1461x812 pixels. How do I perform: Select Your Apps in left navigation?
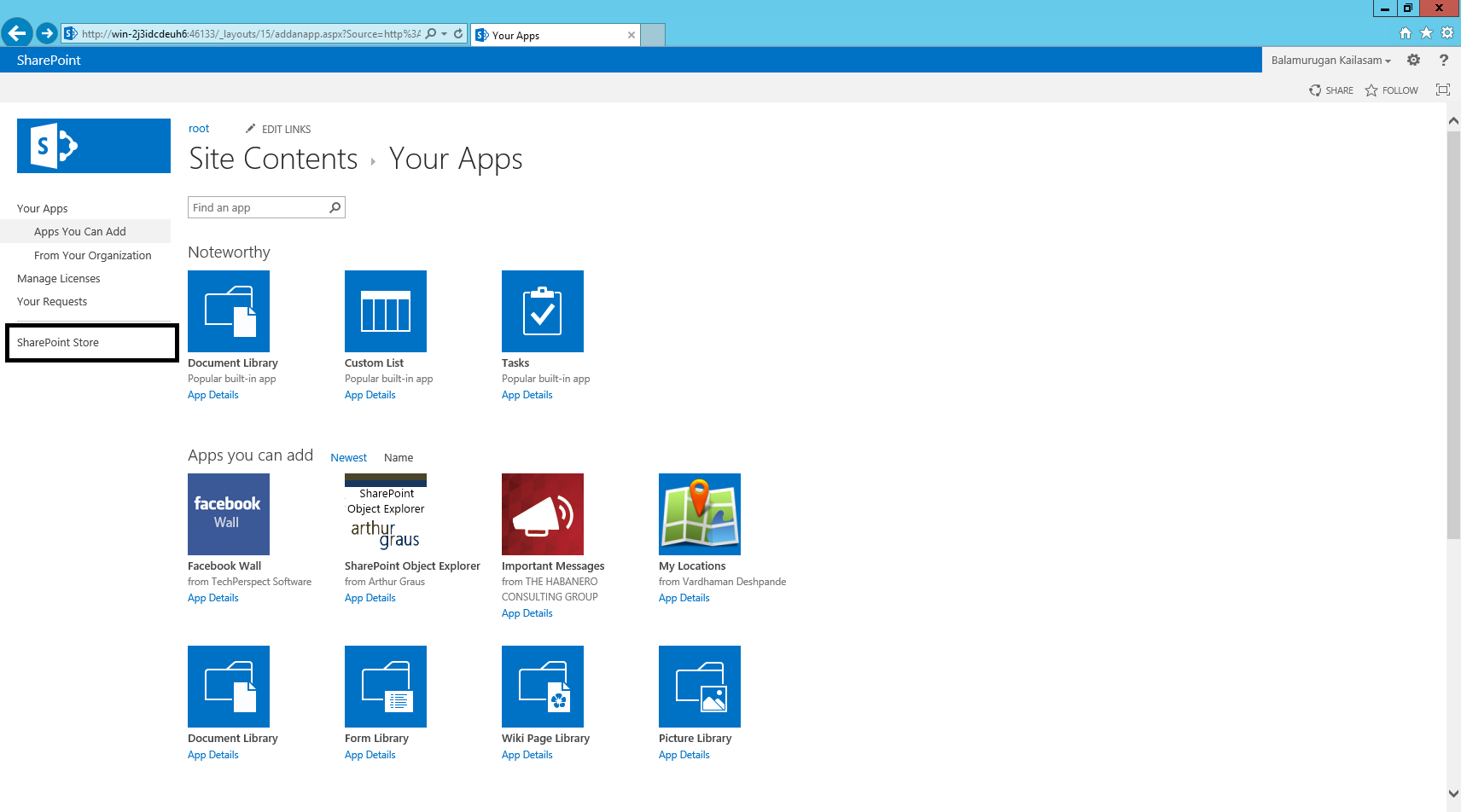tap(43, 208)
